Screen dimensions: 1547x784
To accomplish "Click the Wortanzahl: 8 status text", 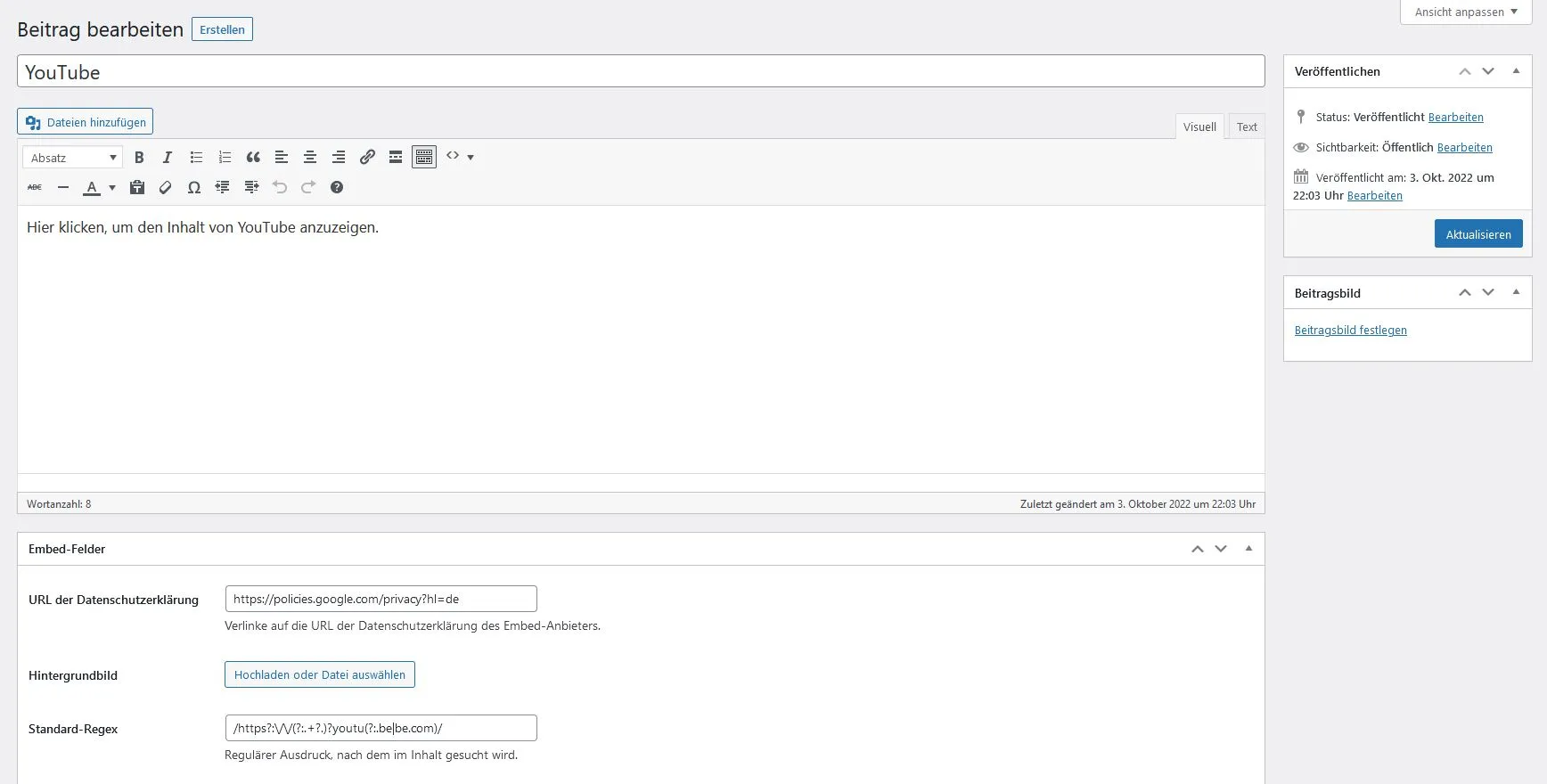I will click(59, 504).
